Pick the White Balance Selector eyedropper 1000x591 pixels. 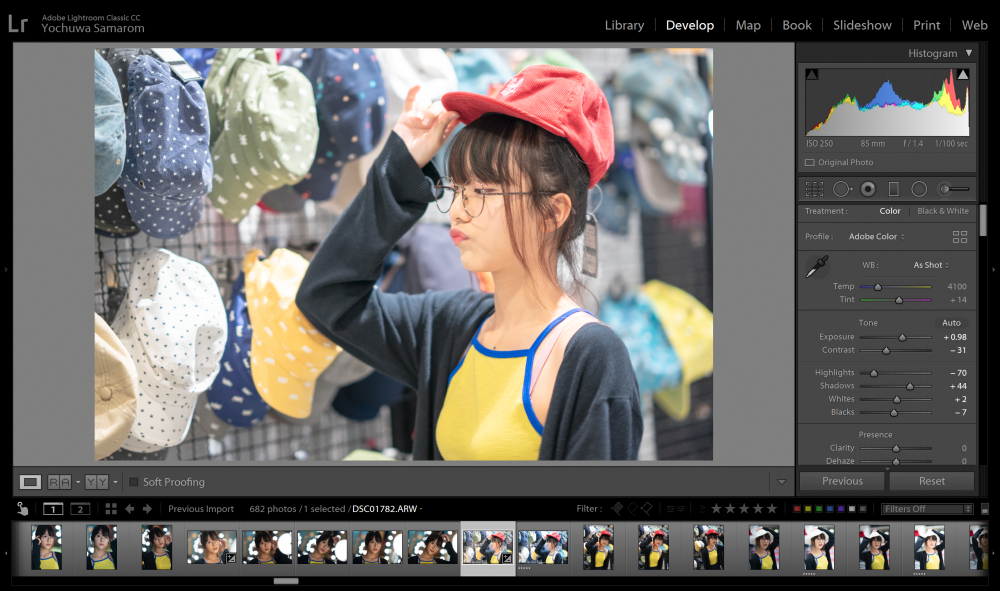pyautogui.click(x=816, y=266)
